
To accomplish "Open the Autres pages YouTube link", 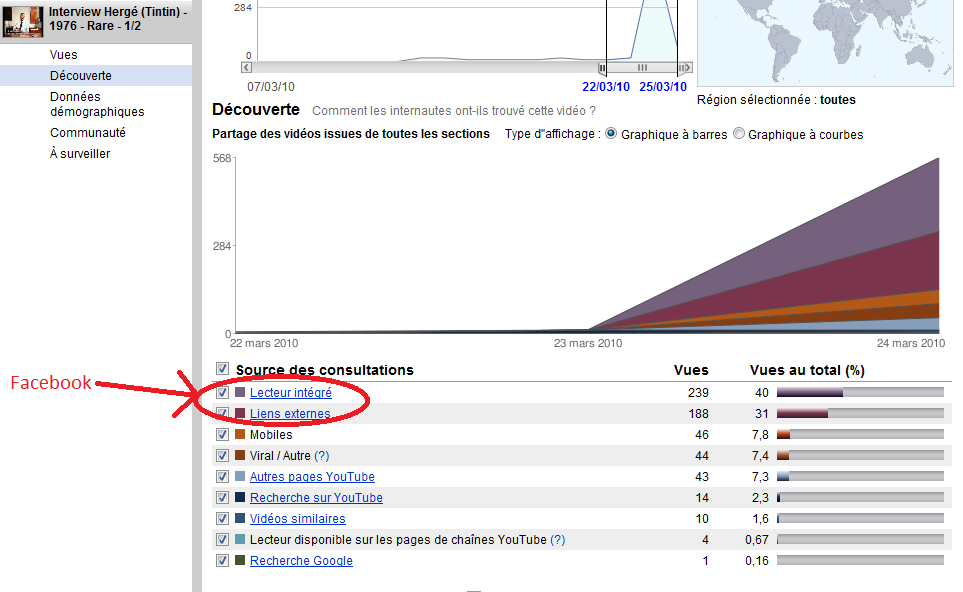I will click(312, 477).
